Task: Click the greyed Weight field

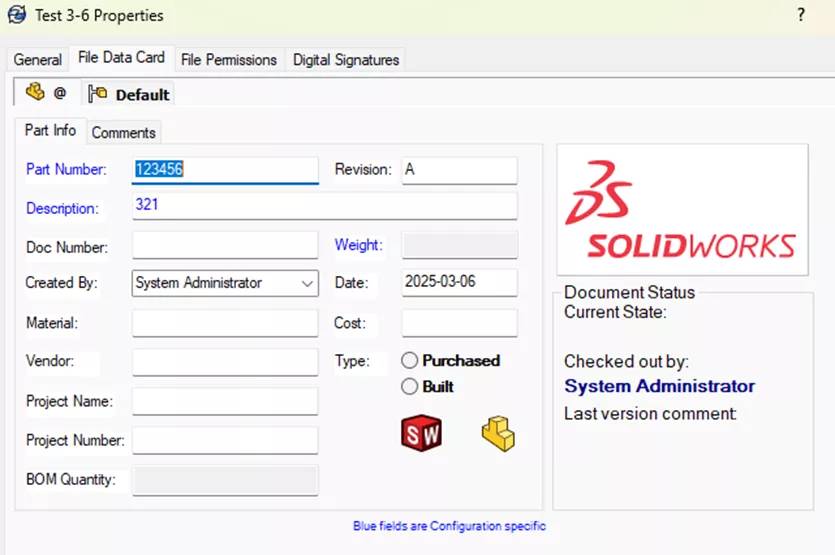Action: pos(460,245)
